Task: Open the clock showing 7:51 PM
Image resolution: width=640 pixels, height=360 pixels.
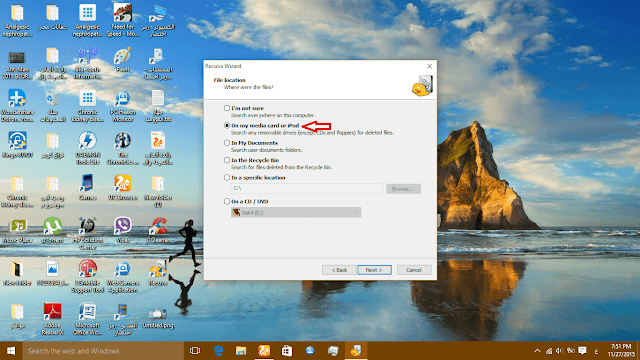Action: click(621, 350)
